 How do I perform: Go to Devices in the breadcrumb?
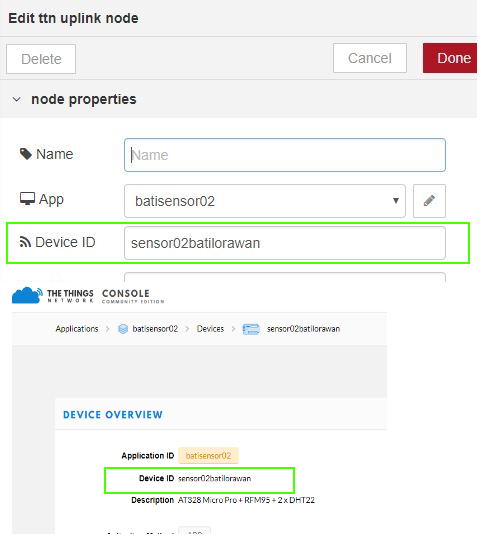[x=210, y=329]
